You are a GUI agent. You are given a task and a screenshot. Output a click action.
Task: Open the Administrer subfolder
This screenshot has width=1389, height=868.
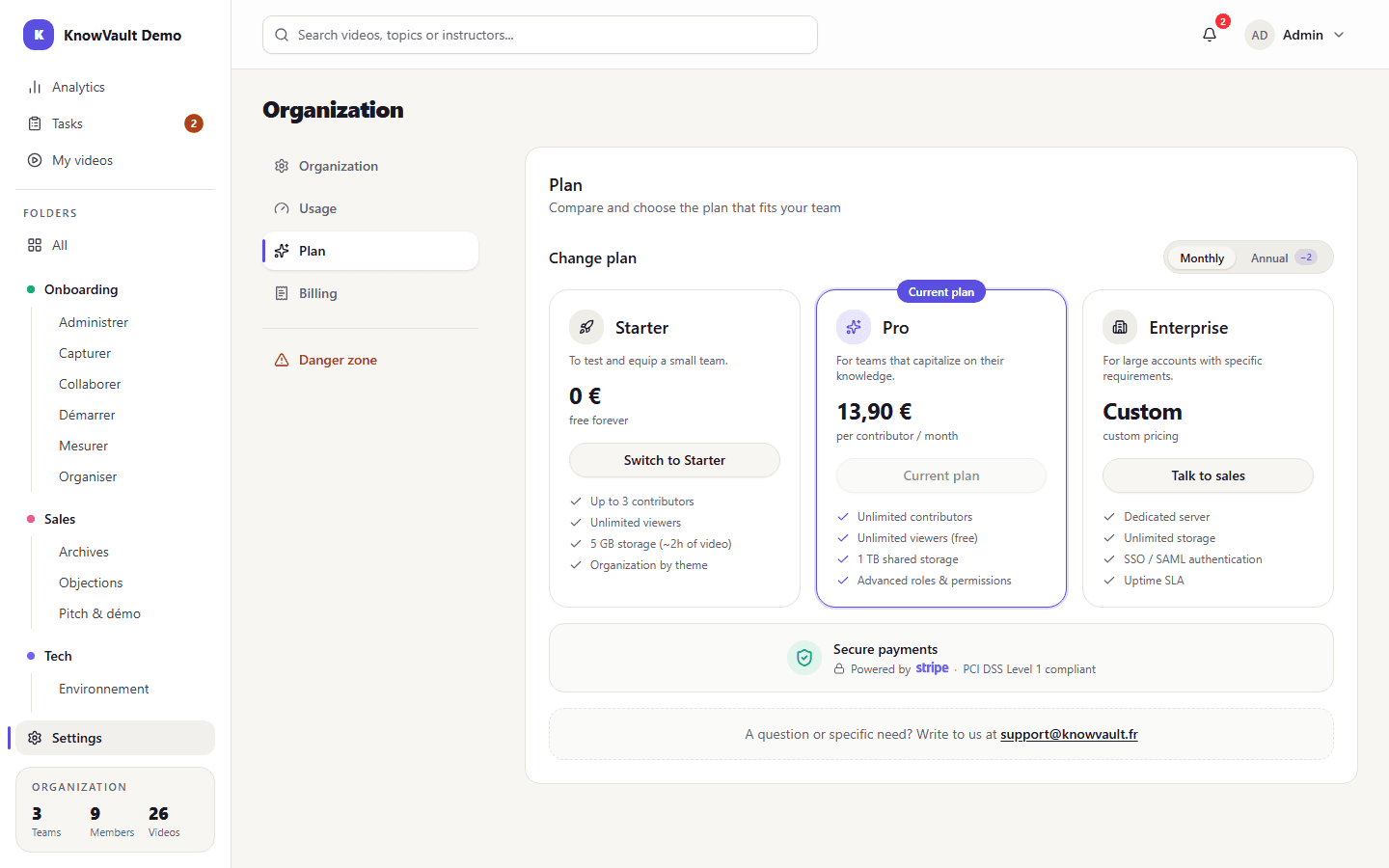(94, 322)
